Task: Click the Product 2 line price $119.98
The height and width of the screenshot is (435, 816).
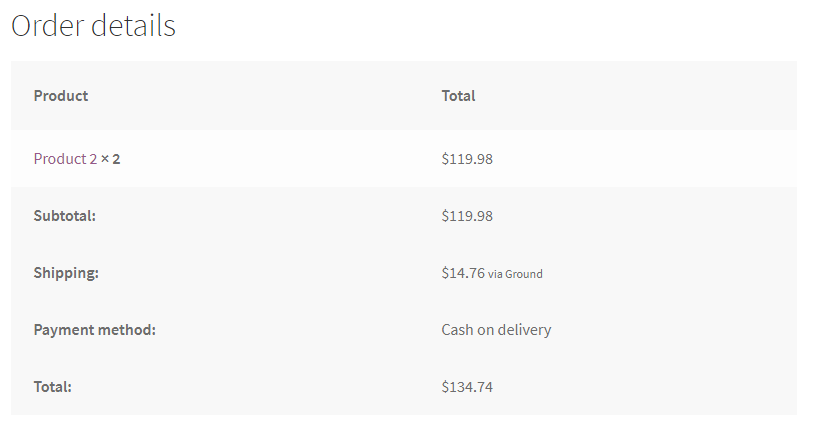Action: 467,158
